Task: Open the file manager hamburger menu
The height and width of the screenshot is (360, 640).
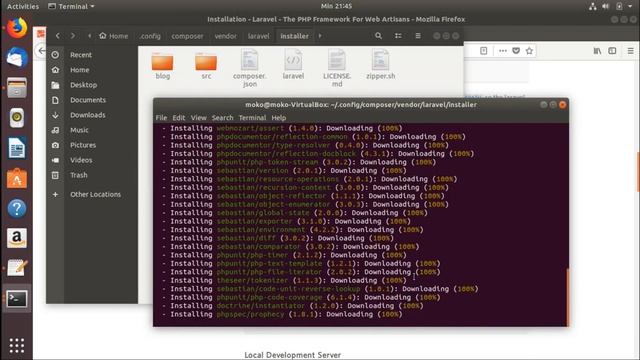Action: (x=418, y=36)
